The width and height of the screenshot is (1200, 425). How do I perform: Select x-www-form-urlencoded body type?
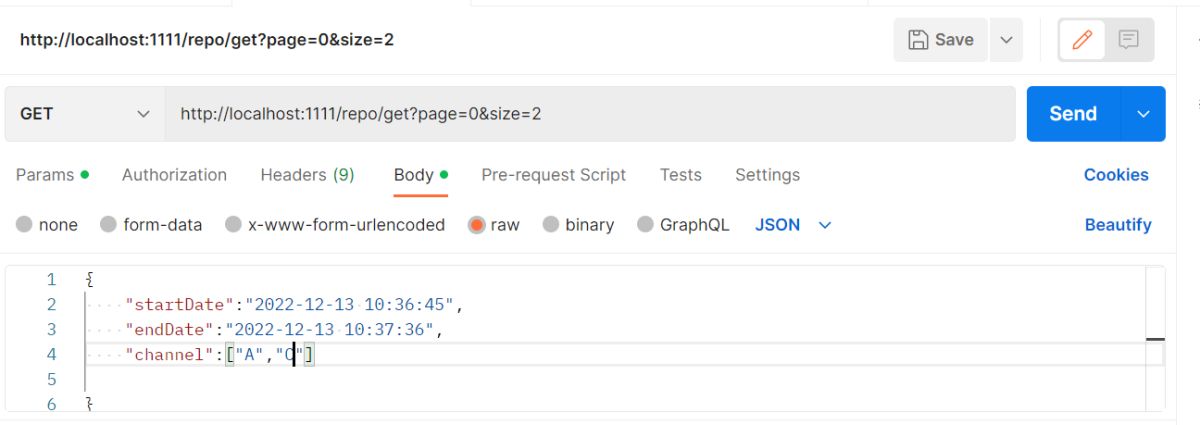coord(233,225)
